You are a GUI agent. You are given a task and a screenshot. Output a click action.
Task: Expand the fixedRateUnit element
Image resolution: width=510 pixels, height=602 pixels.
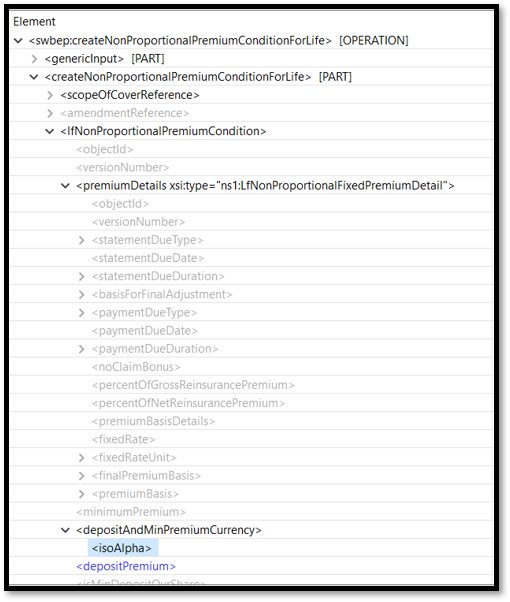(x=81, y=458)
